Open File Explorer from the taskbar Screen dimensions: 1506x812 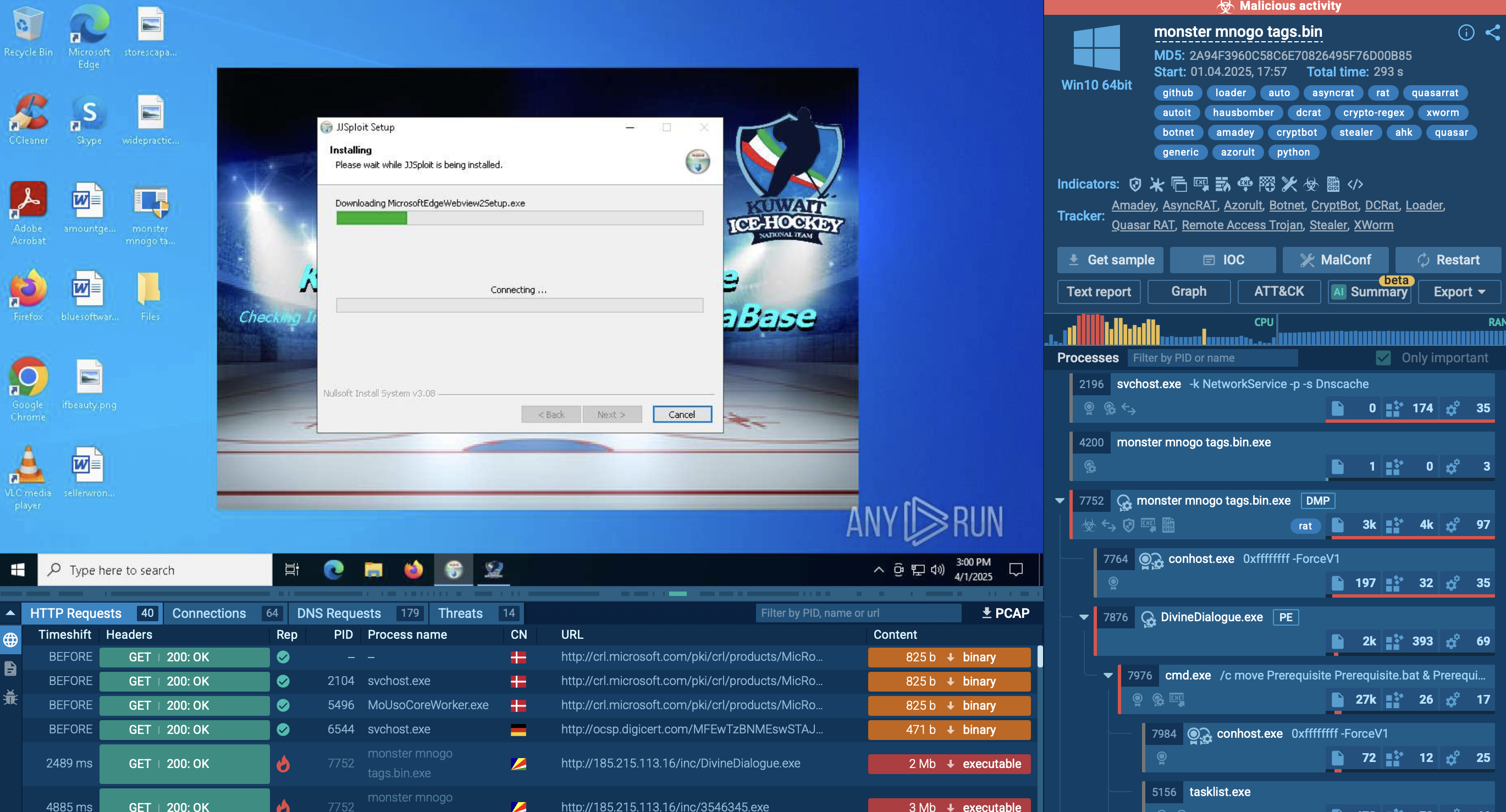373,570
